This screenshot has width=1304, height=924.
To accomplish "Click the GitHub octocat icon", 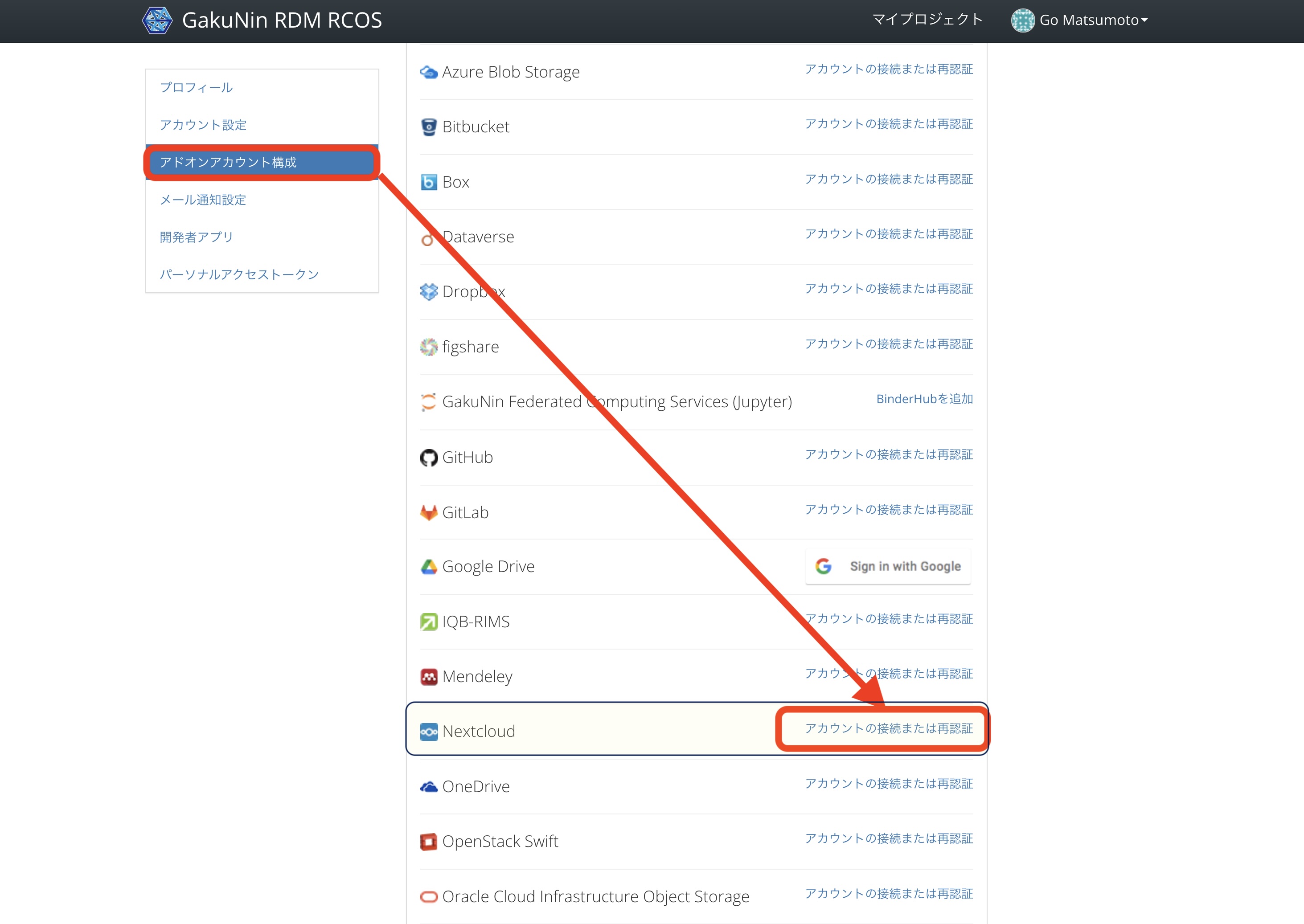I will point(429,458).
